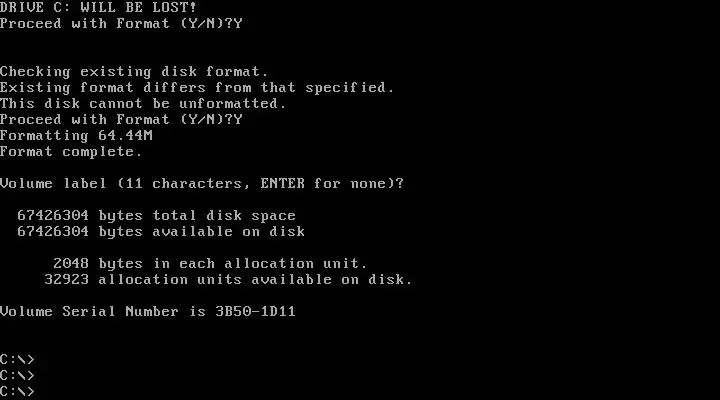720x400 pixels.
Task: Click the 'DRIVE C: WILL BE LOST!' warning
Action: click(98, 8)
